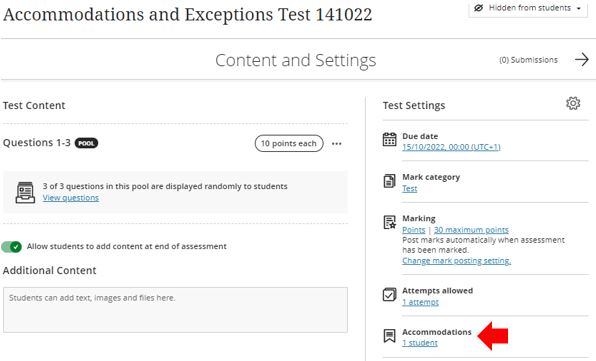Click the Post marks automatically description text
The image size is (596, 361).
point(483,245)
